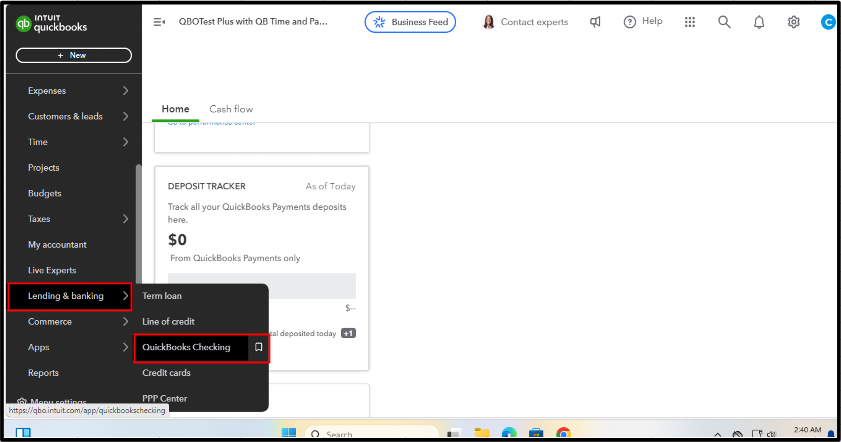Expand the Time menu chevron
This screenshot has width=841, height=442.
126,142
